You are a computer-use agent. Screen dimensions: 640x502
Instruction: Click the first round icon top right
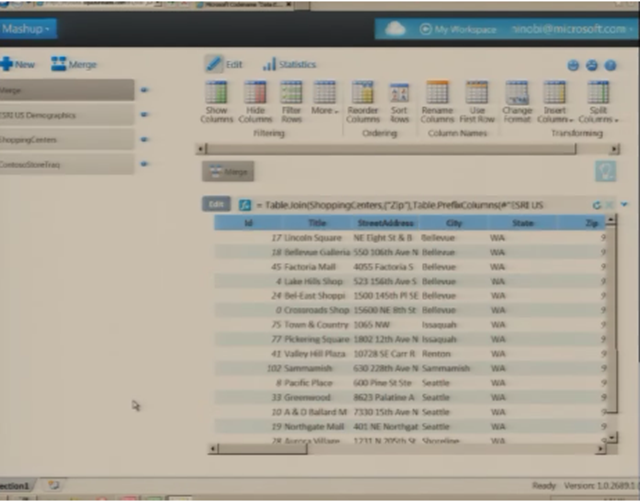pos(573,65)
